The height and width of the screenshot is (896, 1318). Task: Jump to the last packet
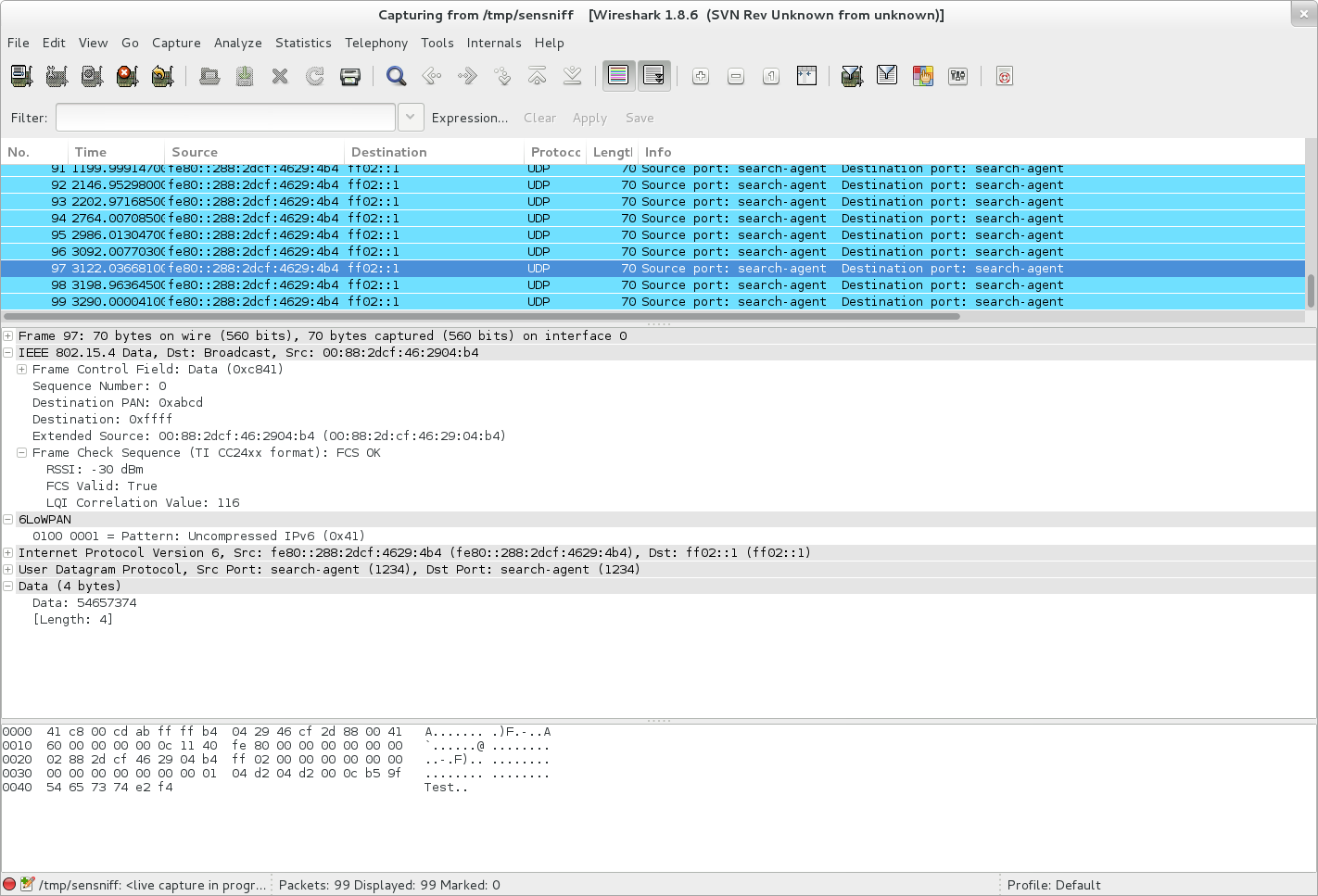(573, 76)
